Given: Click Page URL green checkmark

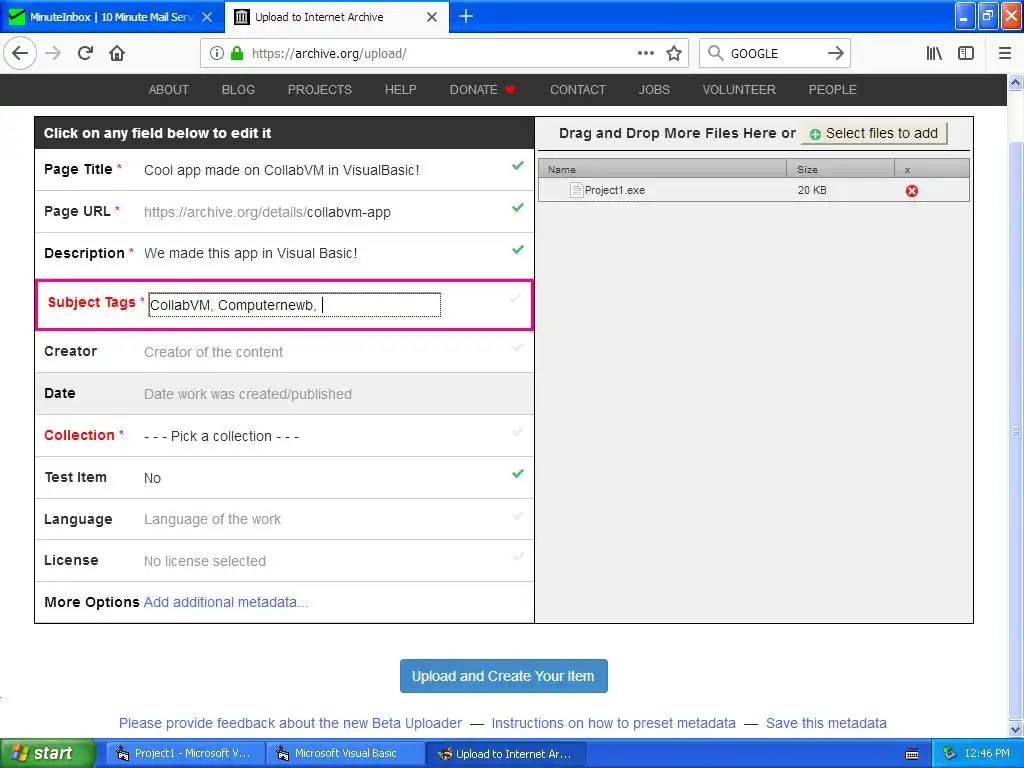Looking at the screenshot, I should (x=518, y=208).
